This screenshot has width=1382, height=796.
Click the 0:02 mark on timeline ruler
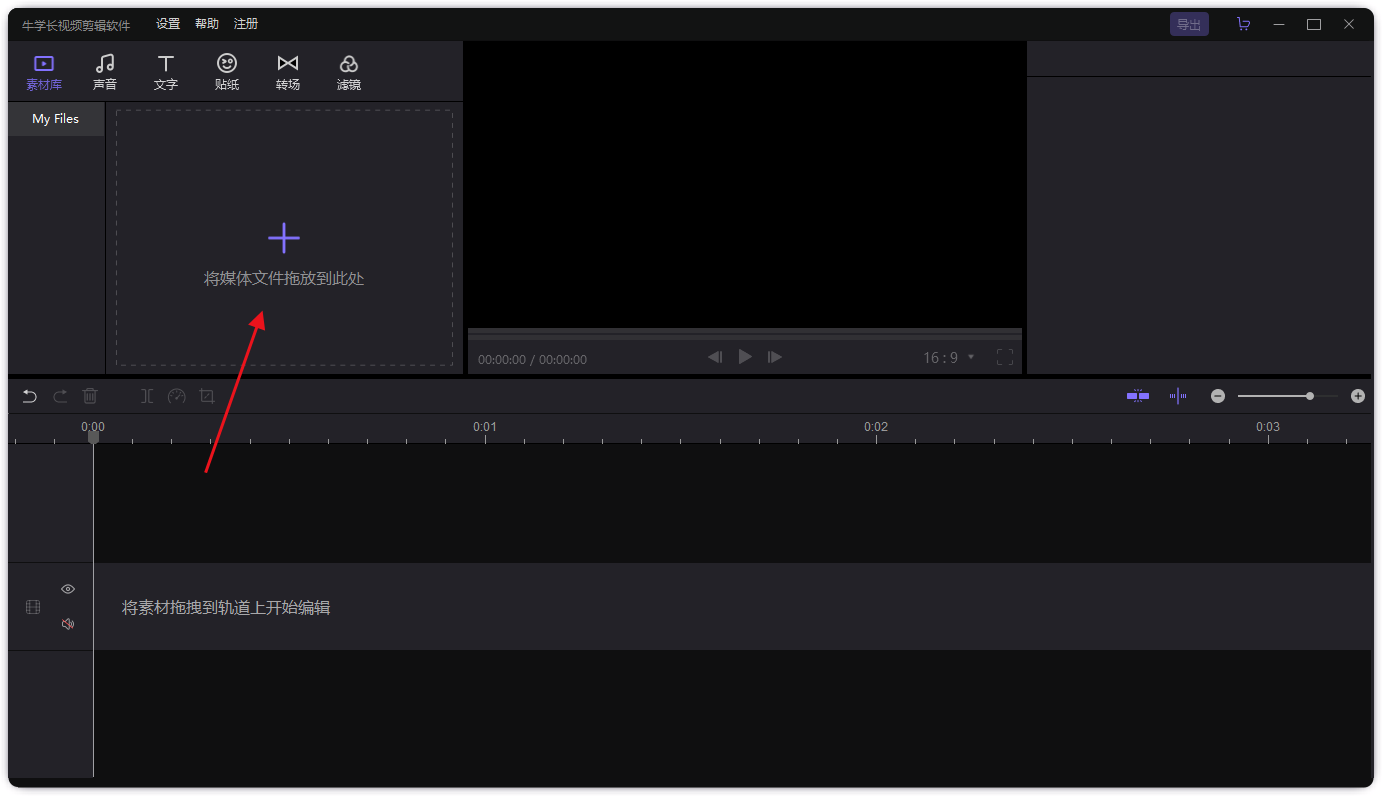coord(876,427)
